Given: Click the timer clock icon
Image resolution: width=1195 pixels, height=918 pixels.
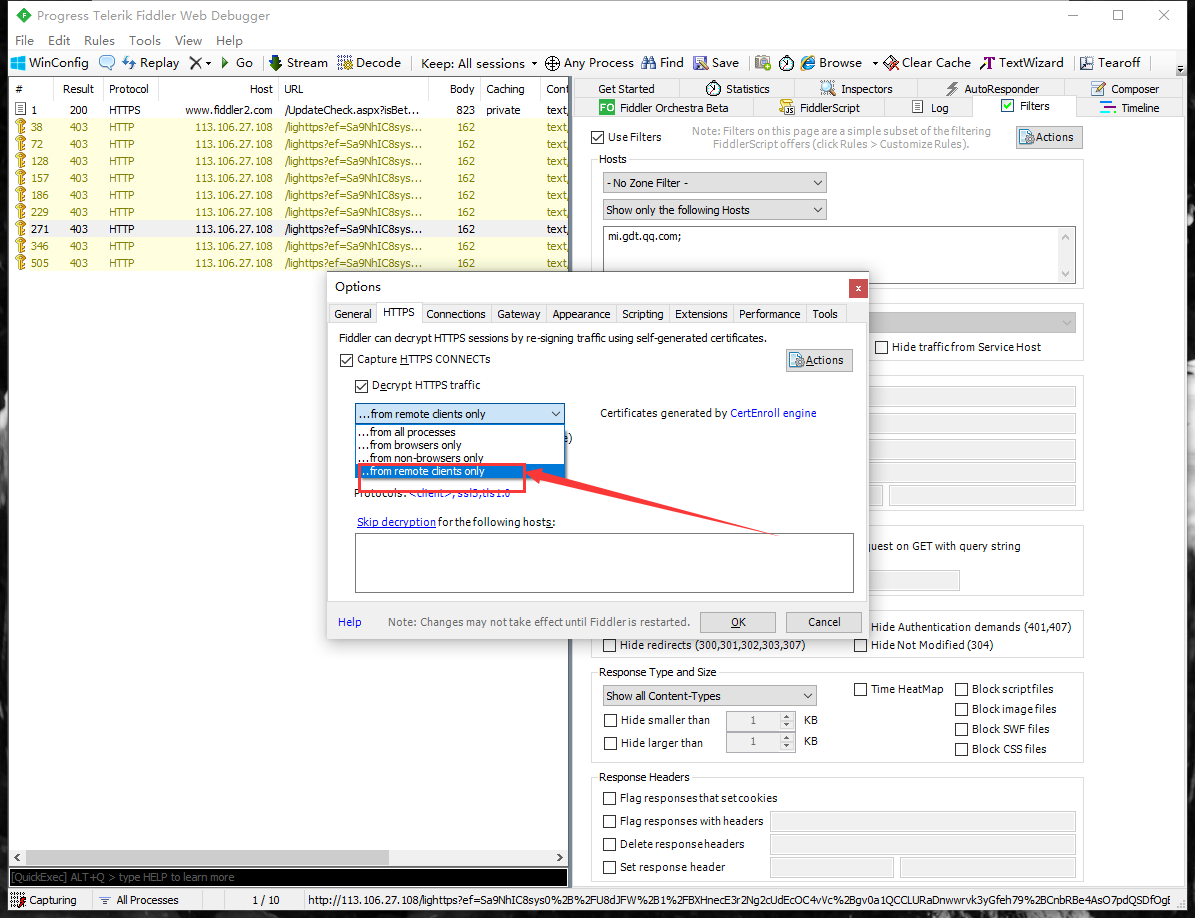Looking at the screenshot, I should click(x=787, y=63).
